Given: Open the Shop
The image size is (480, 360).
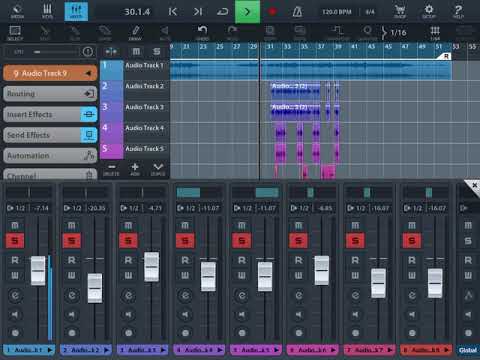Looking at the screenshot, I should (400, 11).
